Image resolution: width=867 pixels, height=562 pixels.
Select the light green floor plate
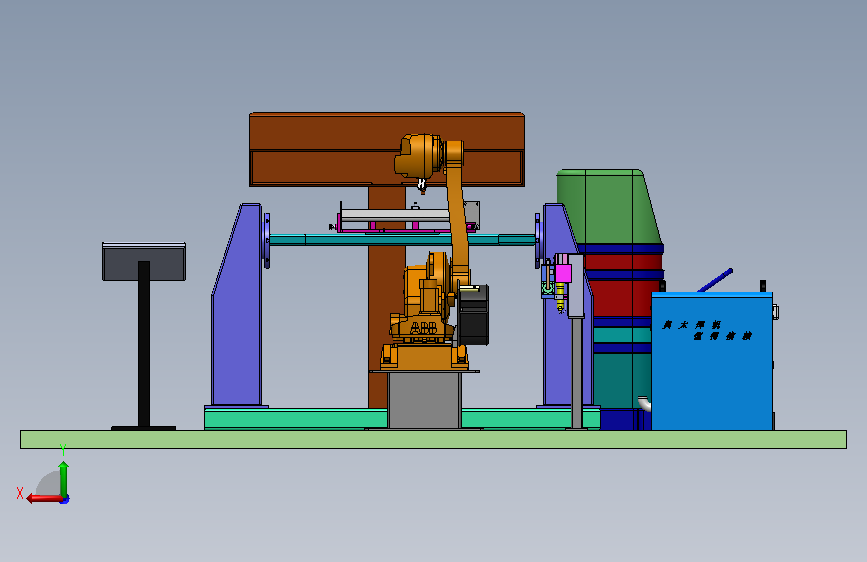(434, 439)
